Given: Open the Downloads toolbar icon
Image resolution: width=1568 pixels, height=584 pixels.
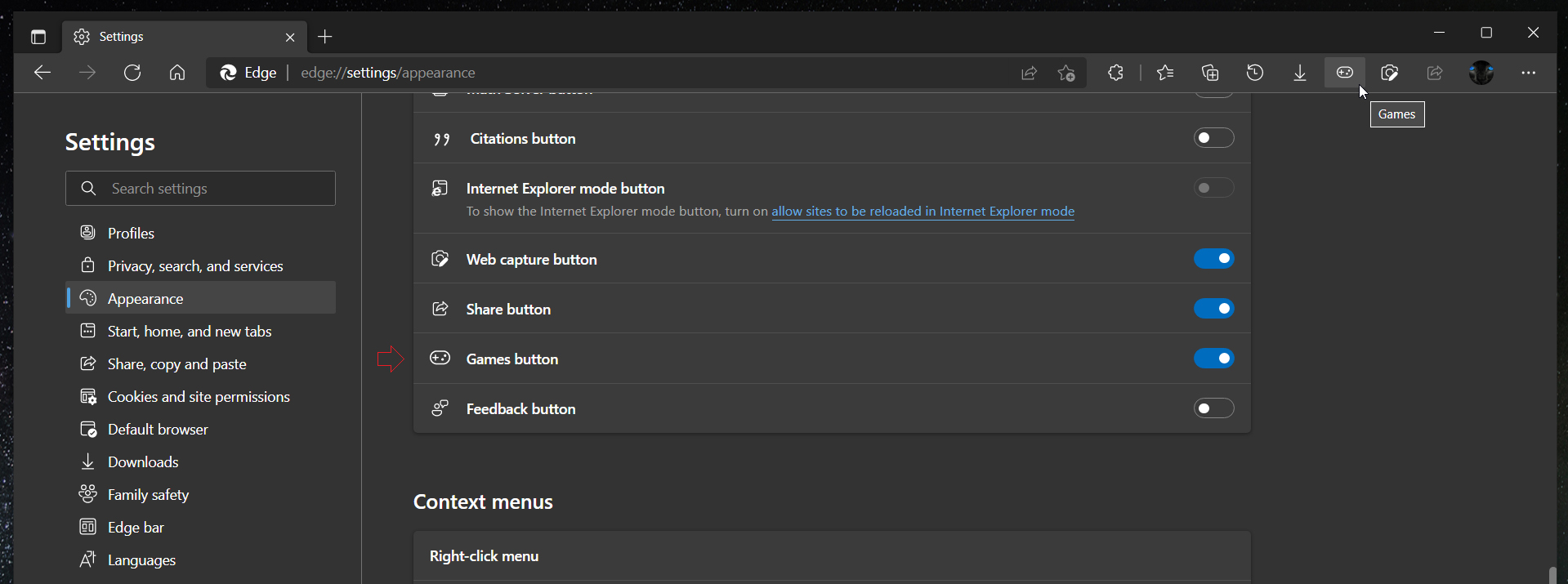Looking at the screenshot, I should (1299, 73).
